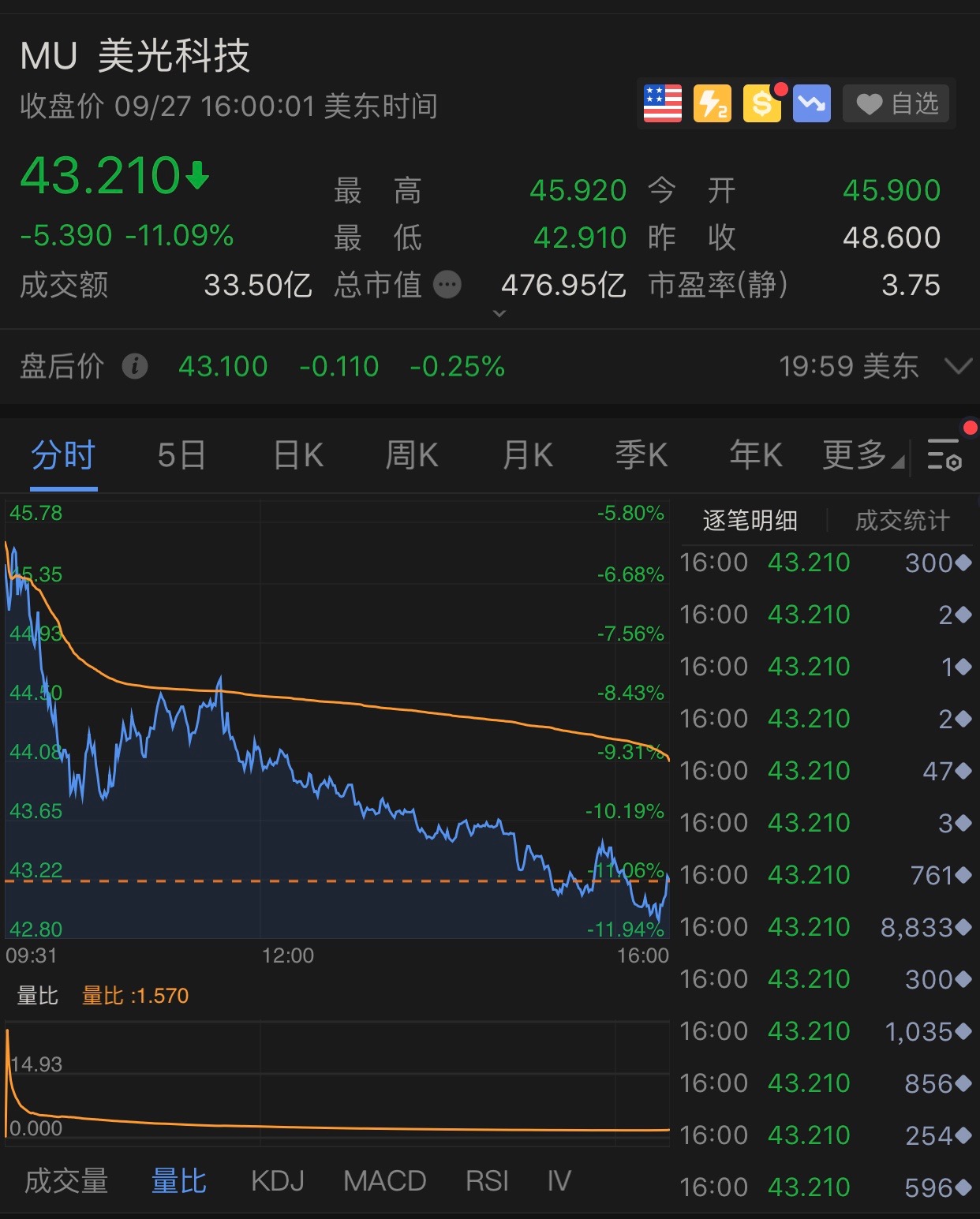The height and width of the screenshot is (1219, 980).
Task: Choose the RSI indicator
Action: pos(487,1181)
